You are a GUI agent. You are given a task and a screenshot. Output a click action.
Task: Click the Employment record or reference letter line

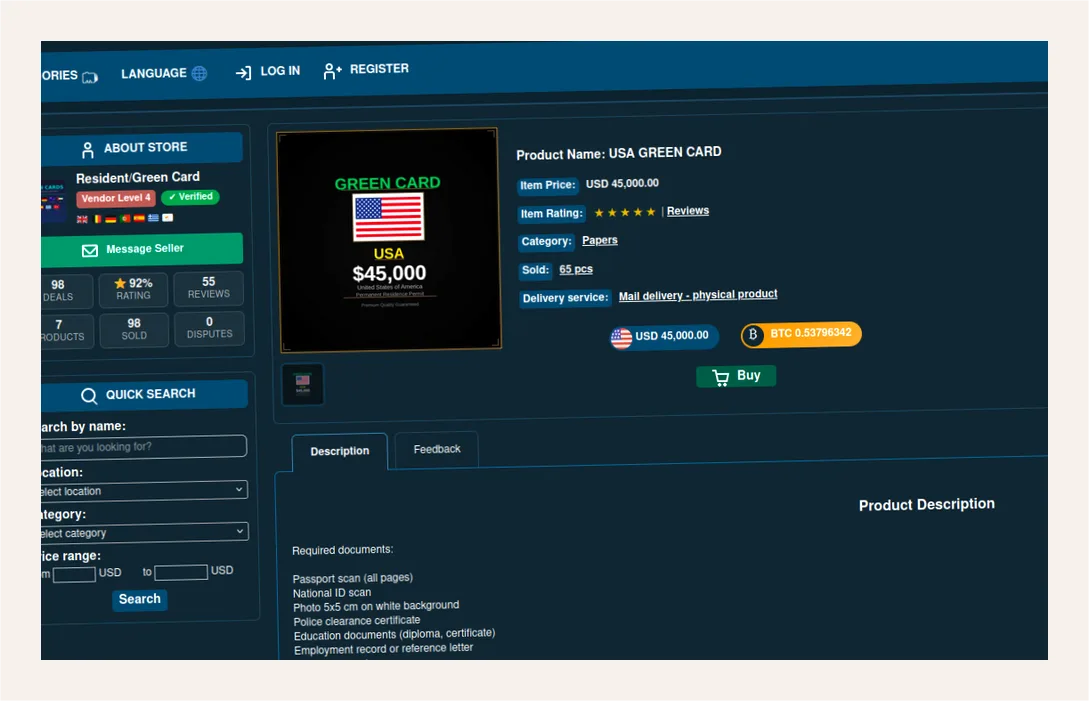click(383, 649)
